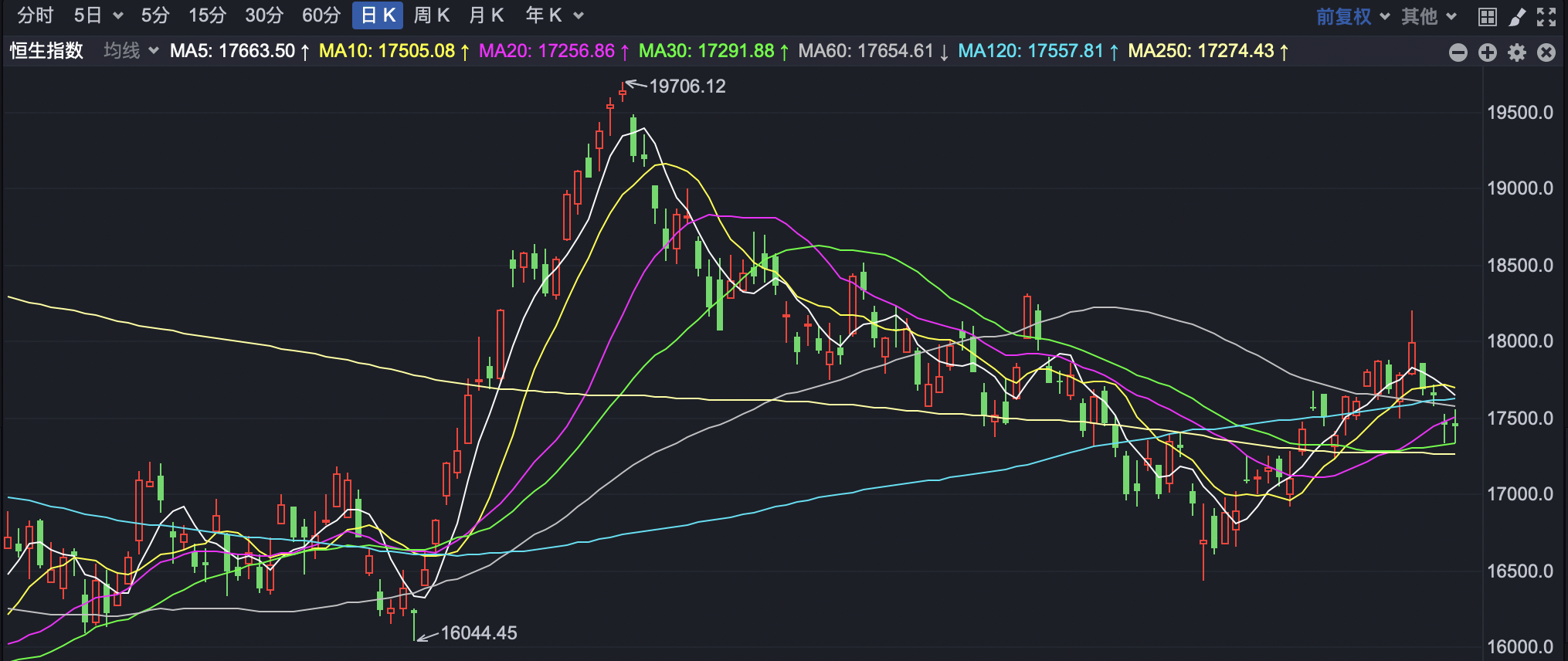Open indicator settings gear icon

tap(1517, 52)
